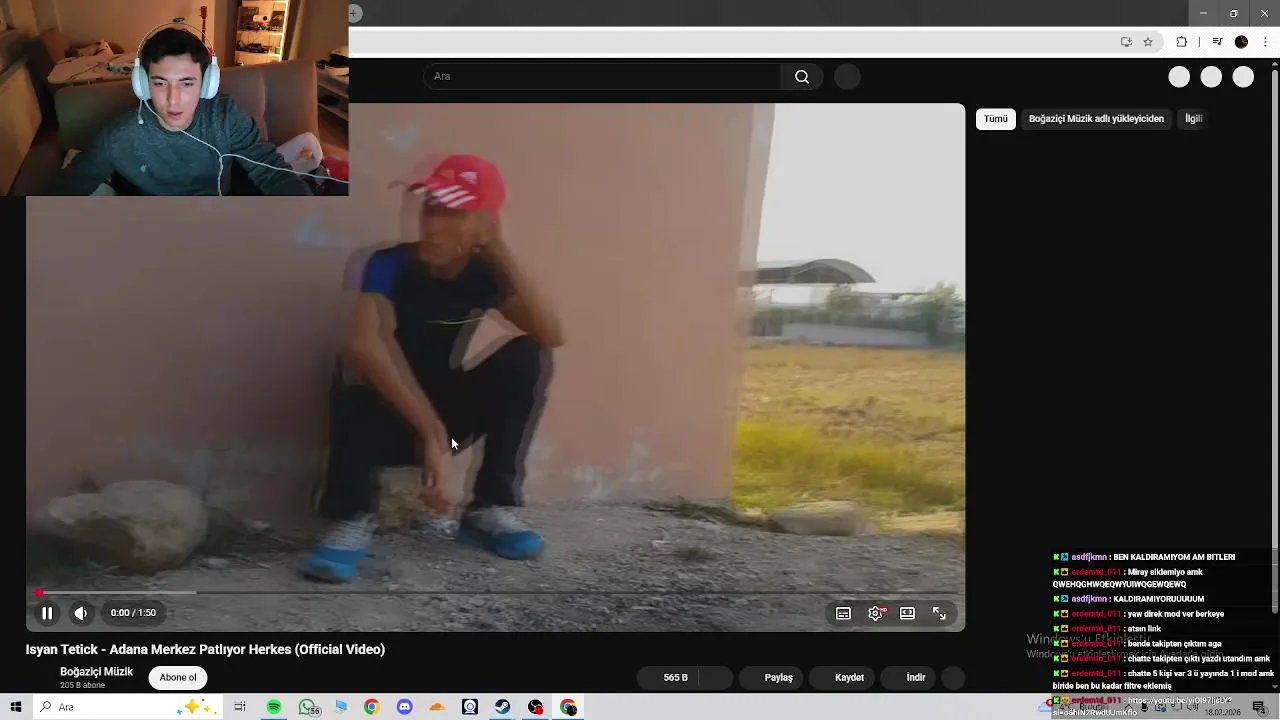Open WhatsApp from the taskbar
The height and width of the screenshot is (720, 1280).
[x=307, y=707]
